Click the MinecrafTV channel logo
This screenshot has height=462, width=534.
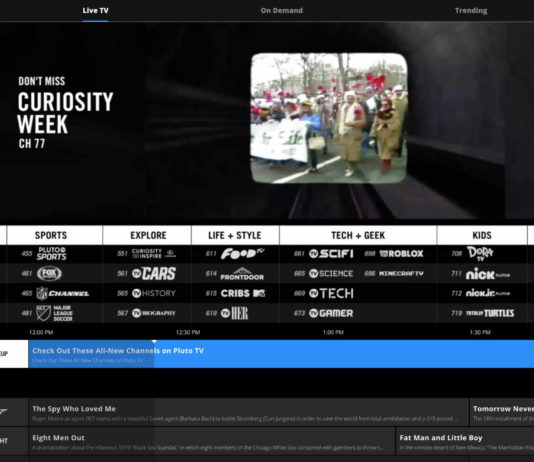[402, 273]
